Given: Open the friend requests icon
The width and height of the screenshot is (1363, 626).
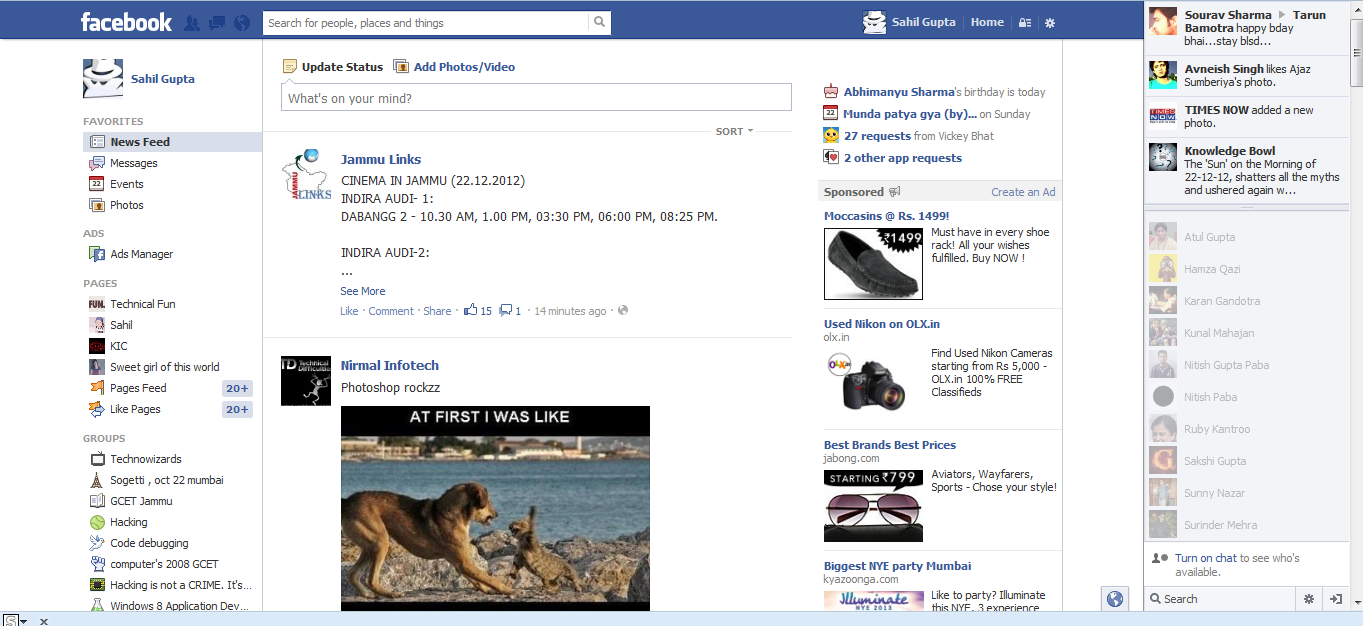Looking at the screenshot, I should pos(191,20).
